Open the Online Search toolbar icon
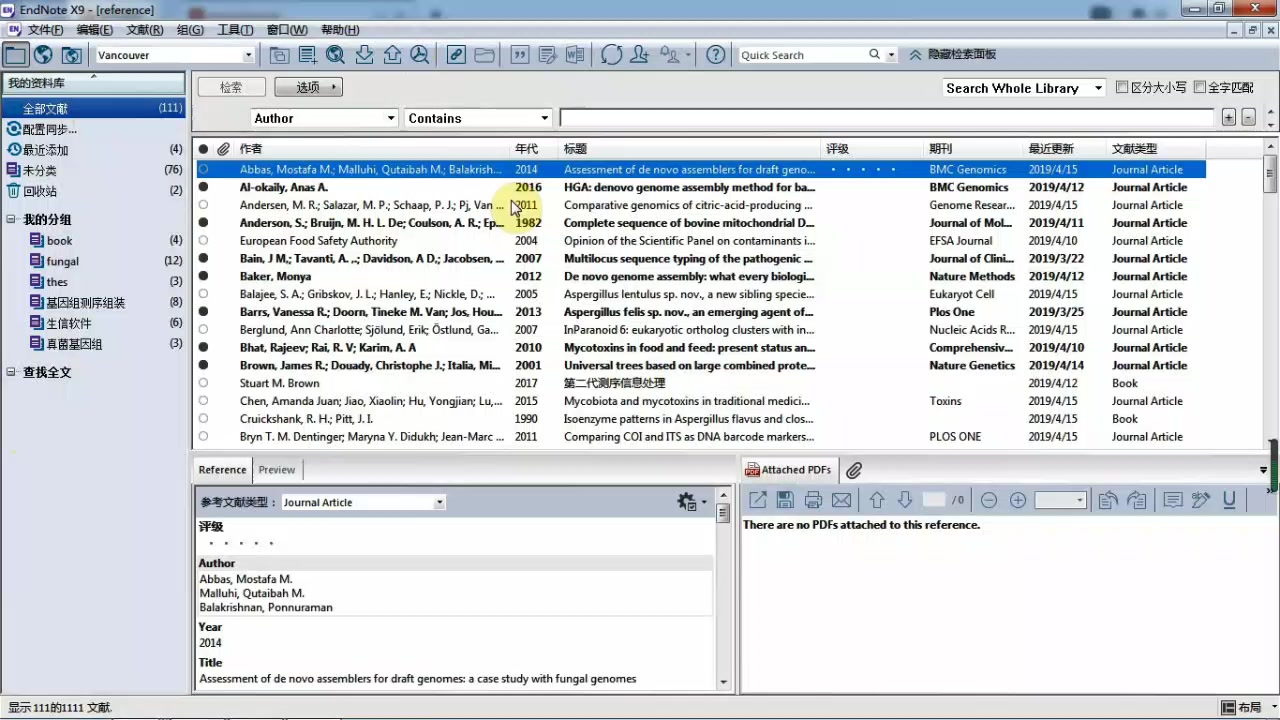 335,55
